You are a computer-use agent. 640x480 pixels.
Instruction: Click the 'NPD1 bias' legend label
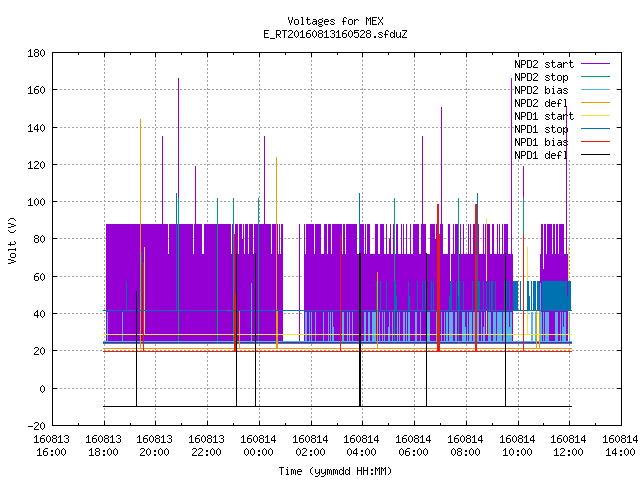coord(541,142)
